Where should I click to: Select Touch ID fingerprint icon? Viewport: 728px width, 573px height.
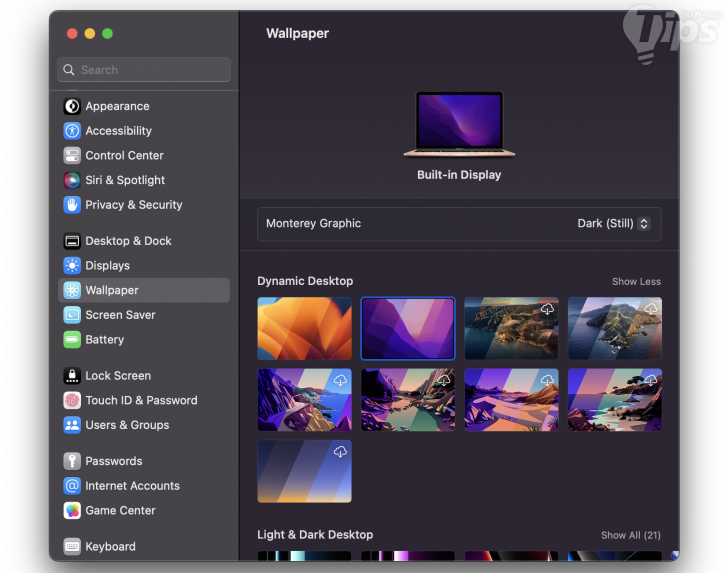[72, 400]
